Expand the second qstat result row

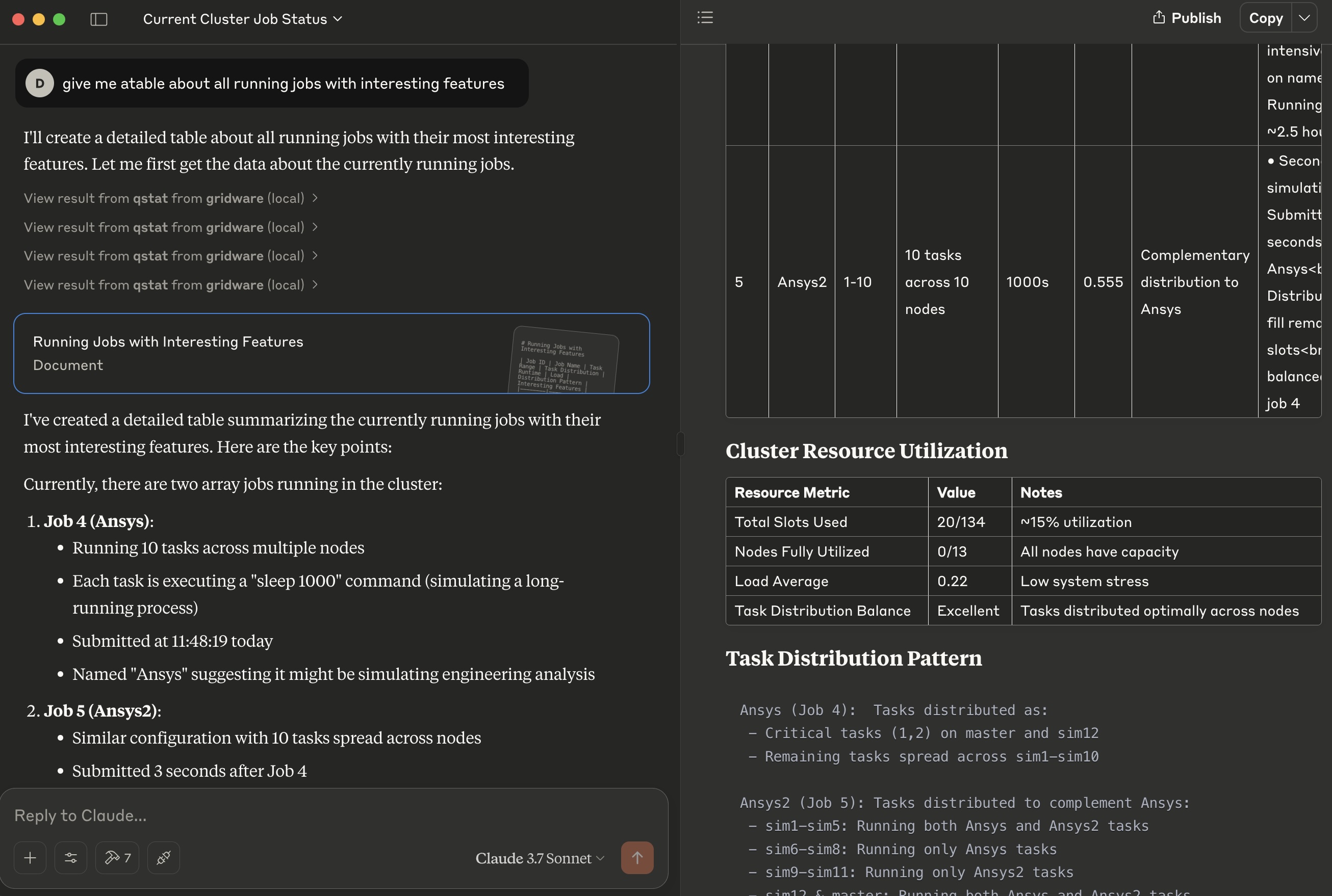tap(170, 227)
